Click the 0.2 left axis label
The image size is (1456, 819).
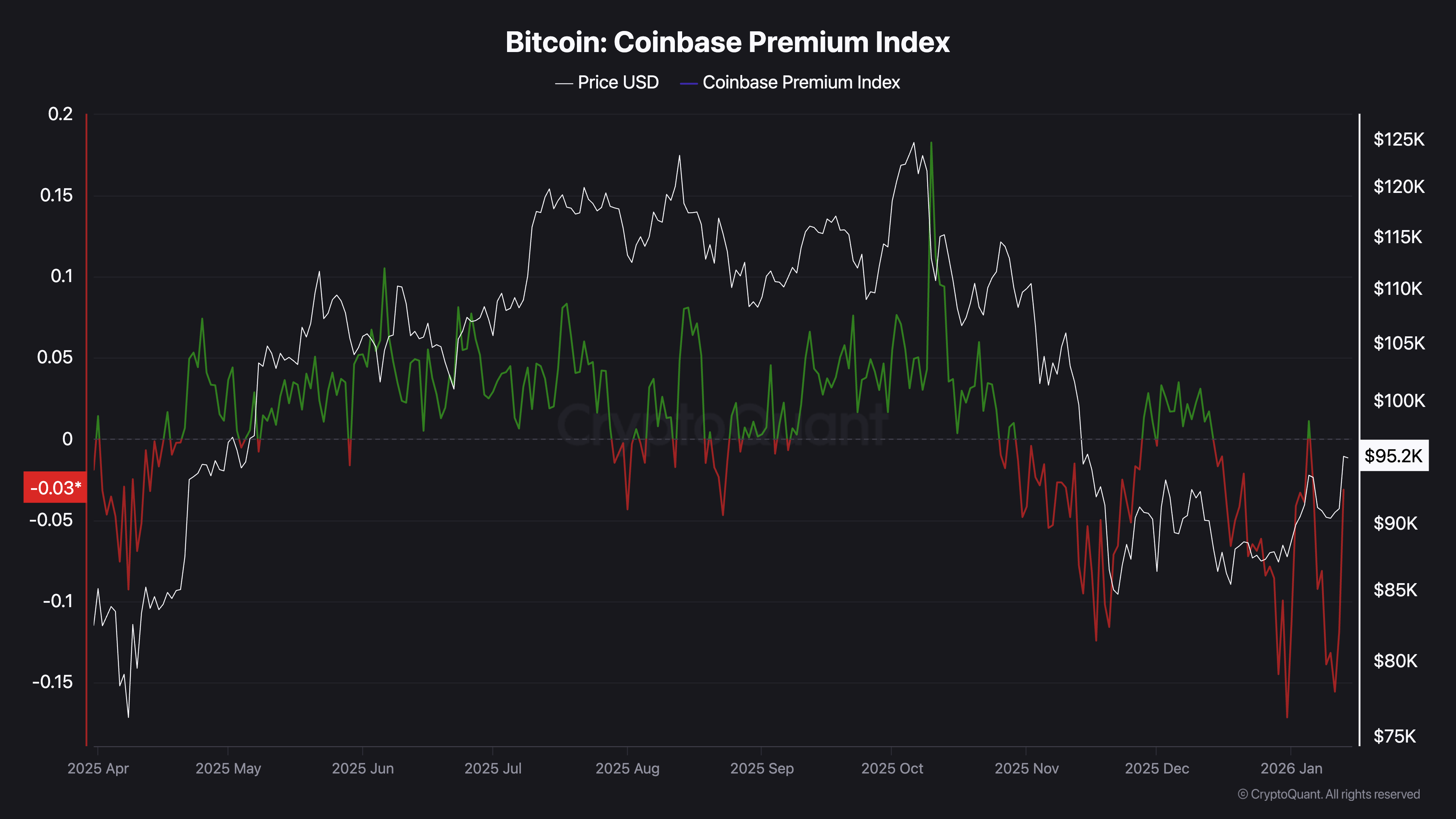pos(60,114)
